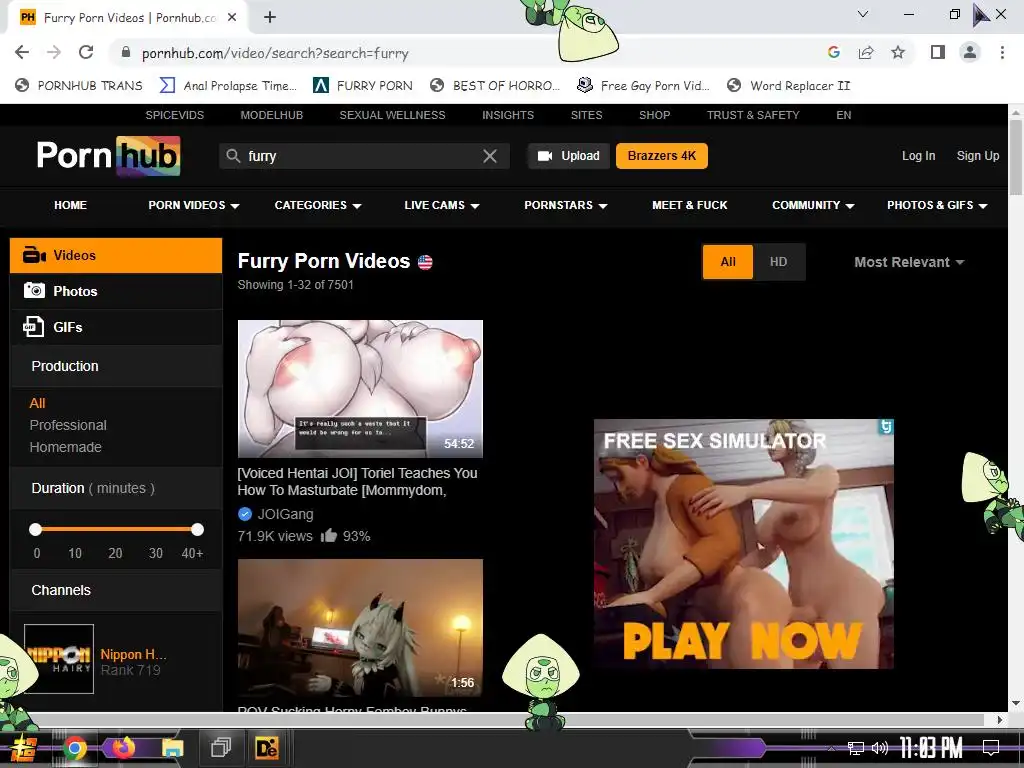
Task: Click the orange Brazzers 4K button
Action: [662, 156]
